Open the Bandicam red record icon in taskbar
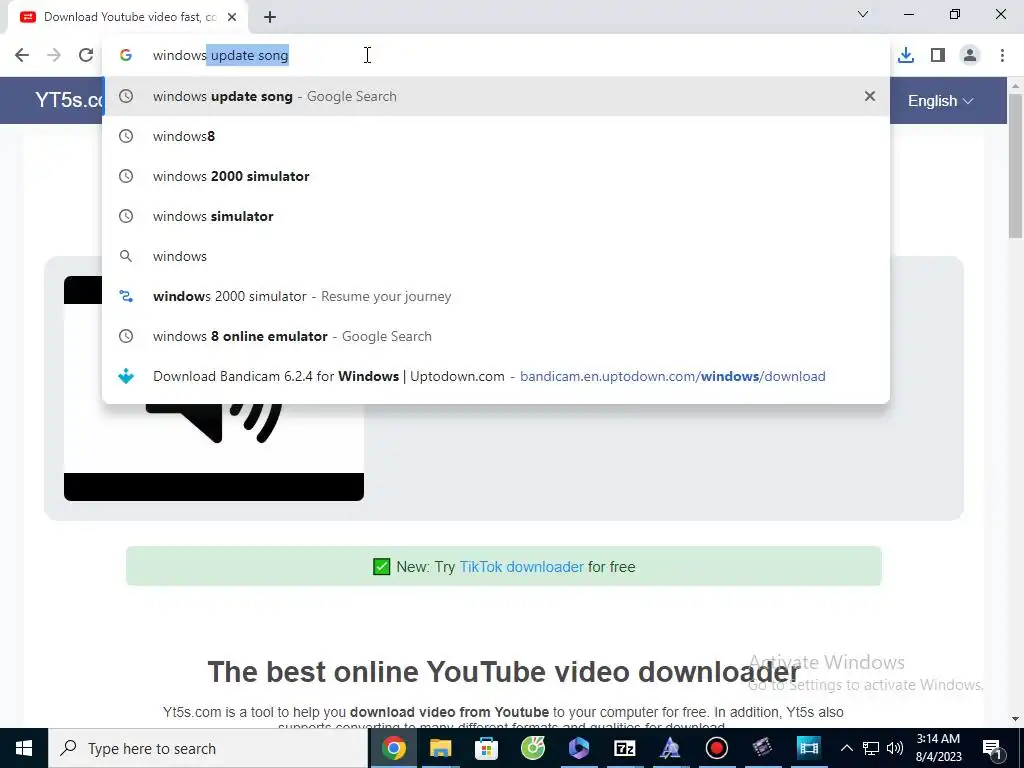This screenshot has width=1024, height=768. coord(716,748)
